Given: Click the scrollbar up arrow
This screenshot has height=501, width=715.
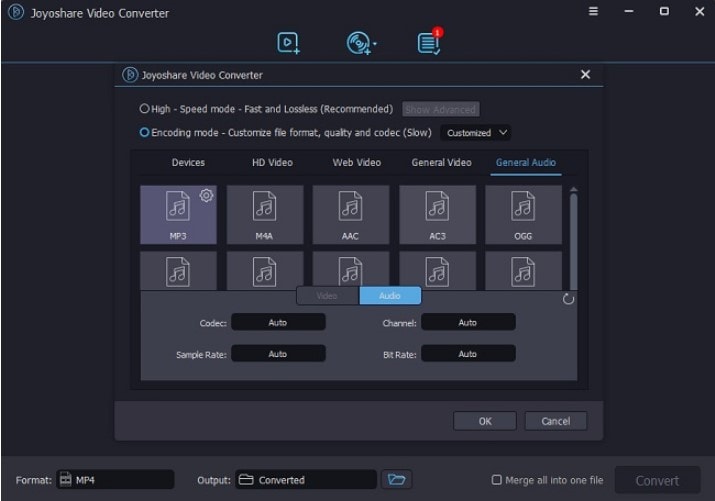Looking at the screenshot, I should [x=574, y=189].
